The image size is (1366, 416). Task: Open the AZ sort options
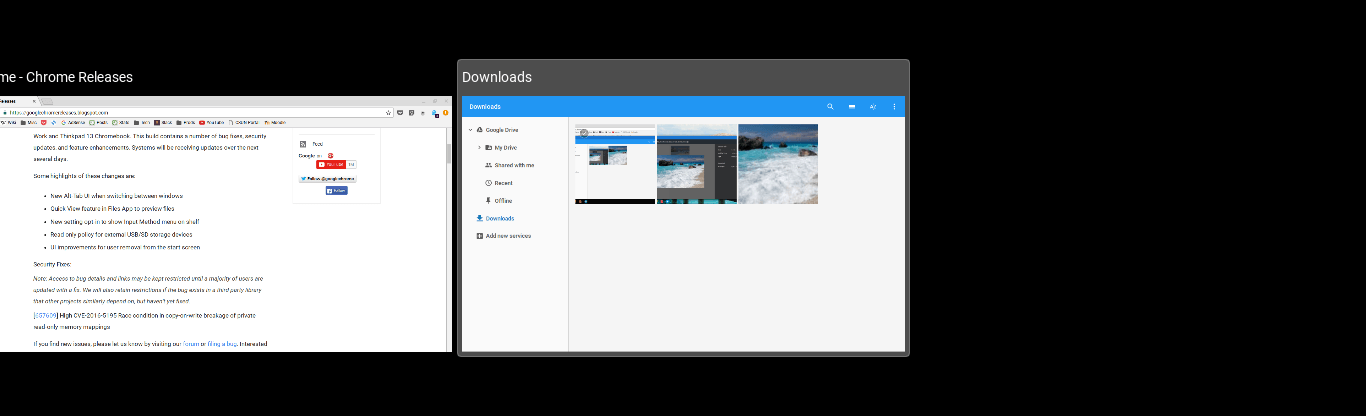tap(873, 106)
